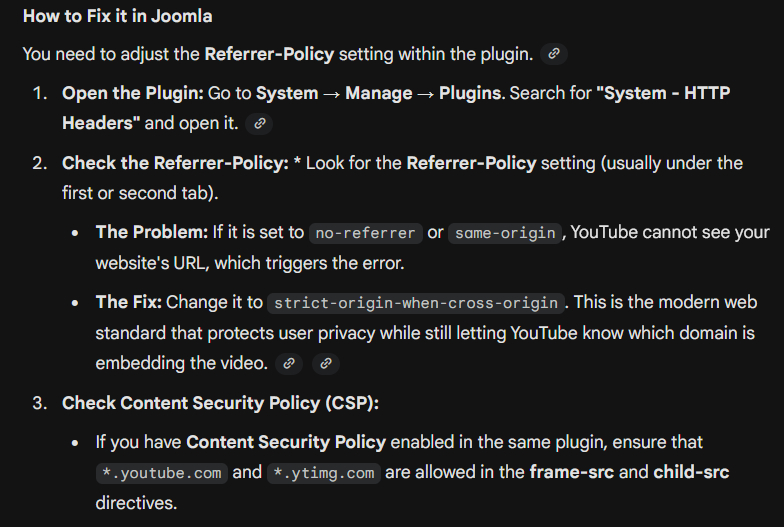This screenshot has width=784, height=527.
Task: Click the bold word "Manage" in step one
Action: tap(378, 93)
